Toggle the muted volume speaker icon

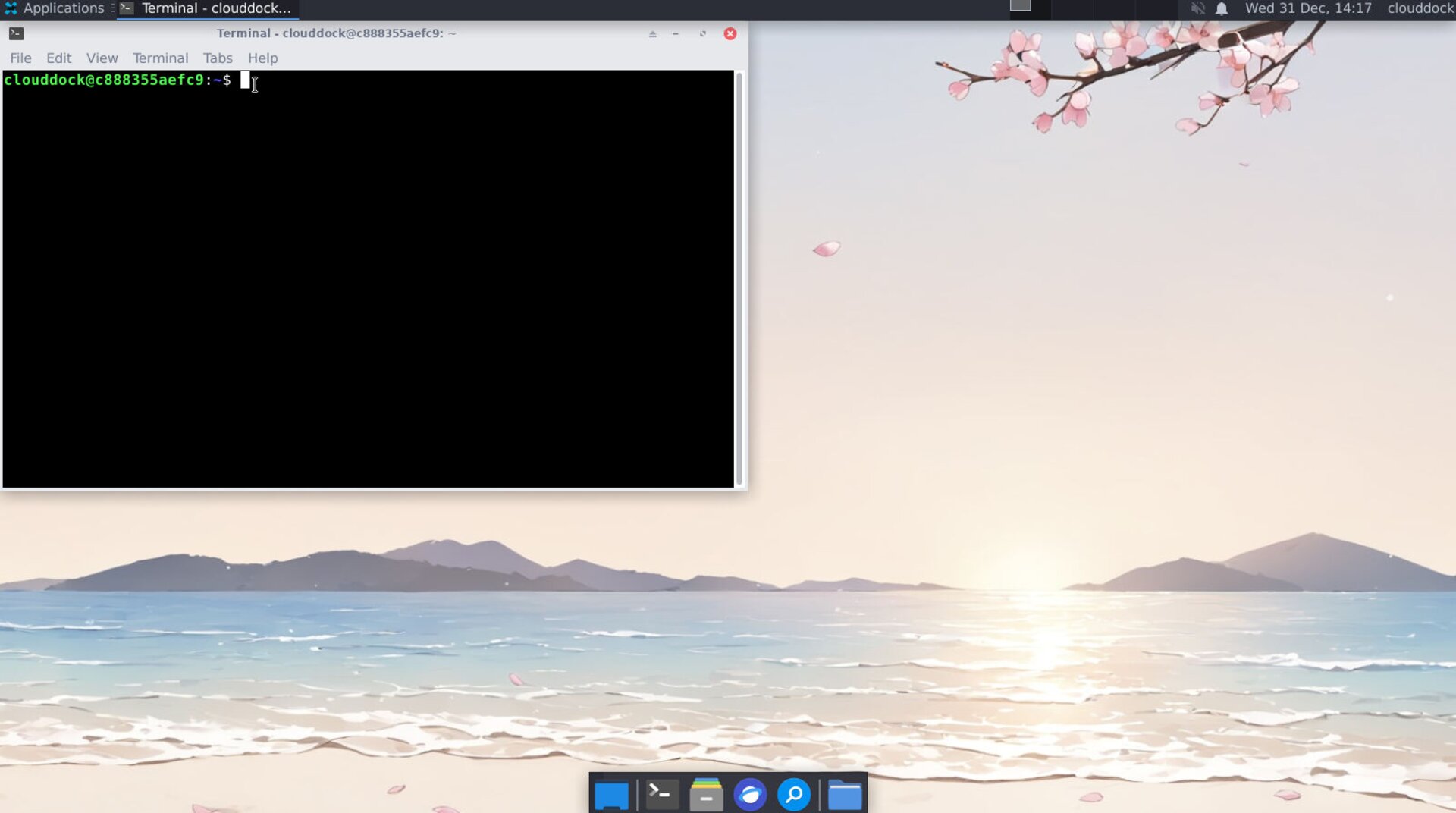[x=1197, y=8]
